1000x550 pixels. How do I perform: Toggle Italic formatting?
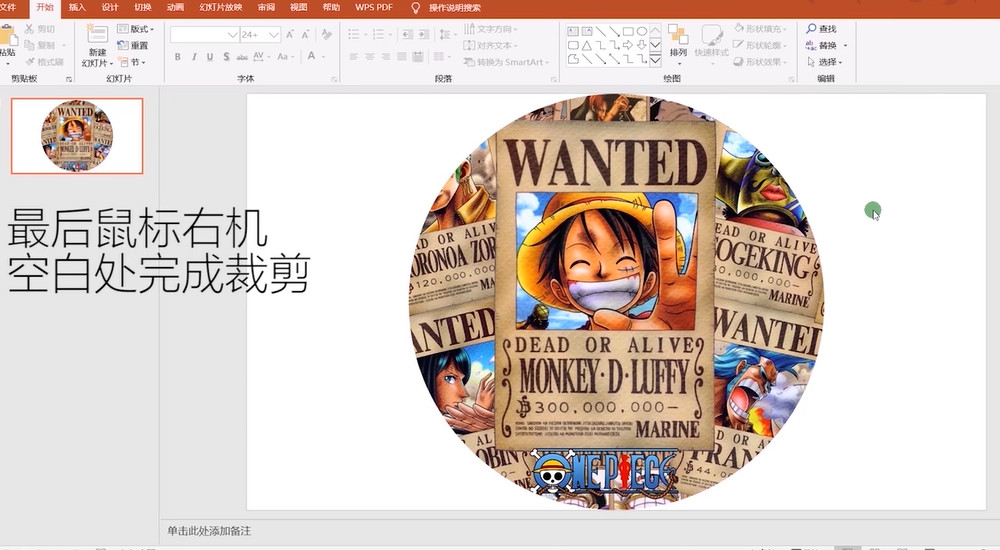point(194,57)
